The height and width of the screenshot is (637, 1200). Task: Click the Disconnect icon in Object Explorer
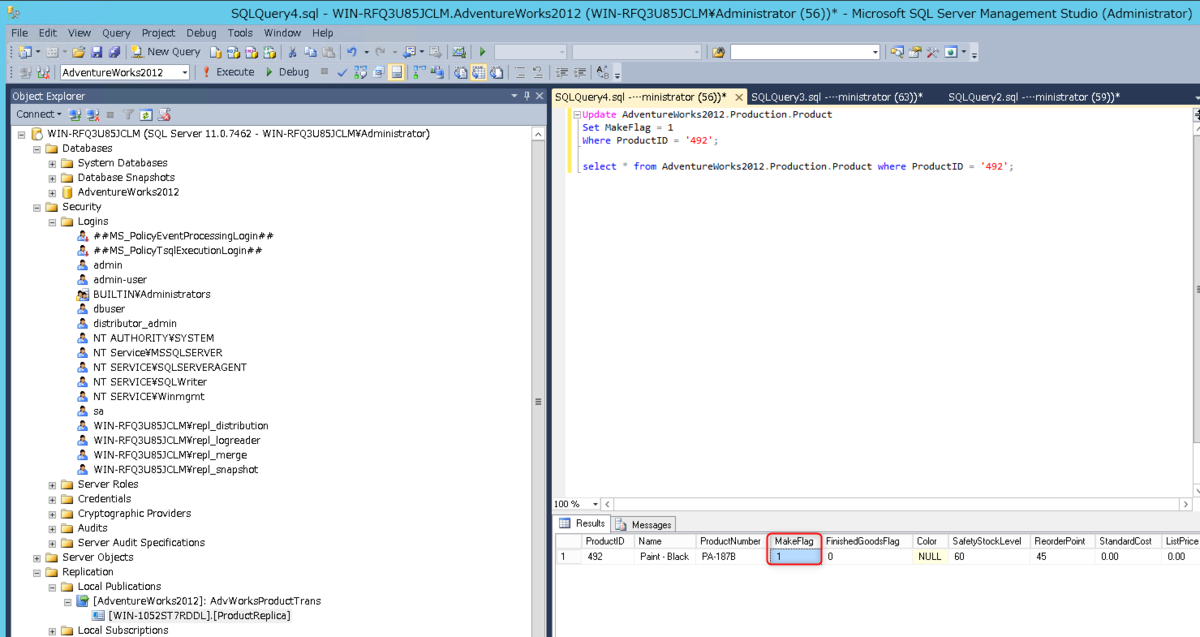point(93,115)
